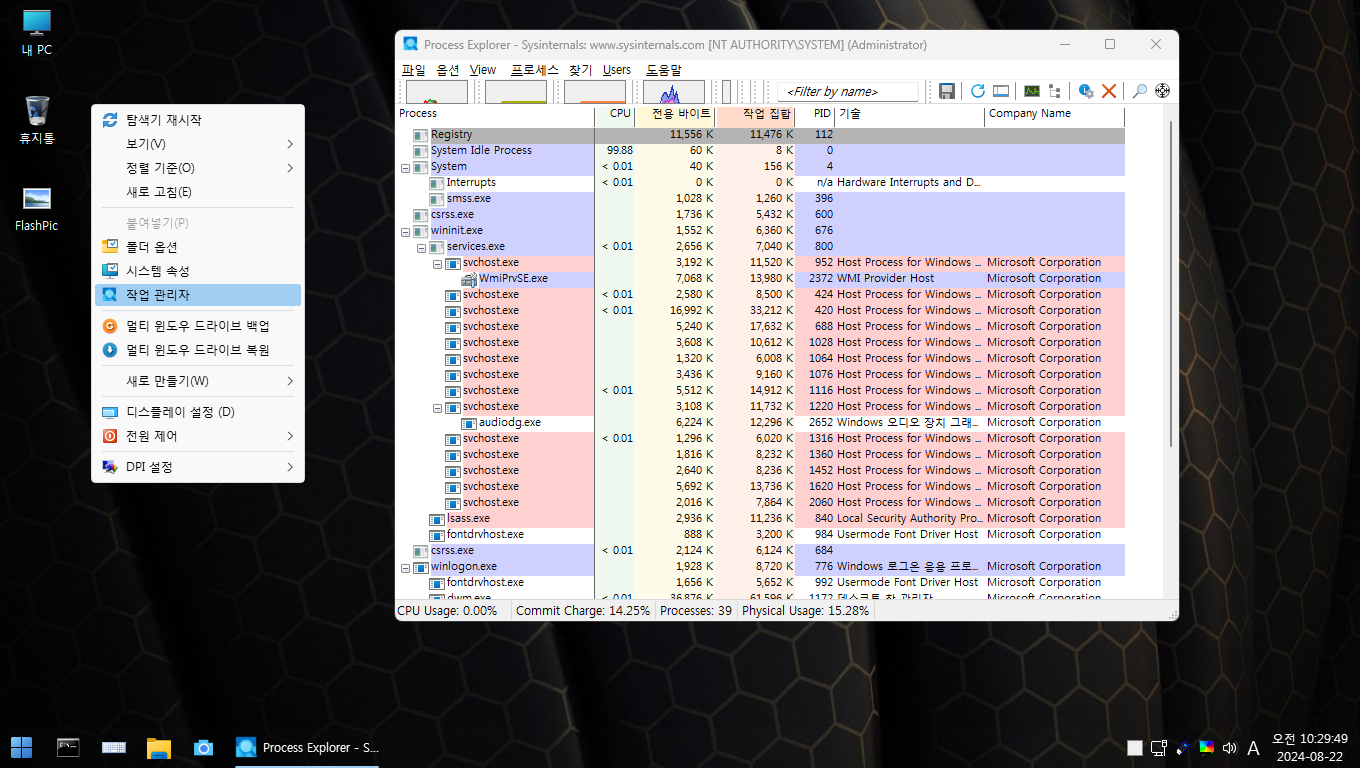Viewport: 1360px width, 768px height.
Task: Click the speaker volume tray icon
Action: point(1229,747)
